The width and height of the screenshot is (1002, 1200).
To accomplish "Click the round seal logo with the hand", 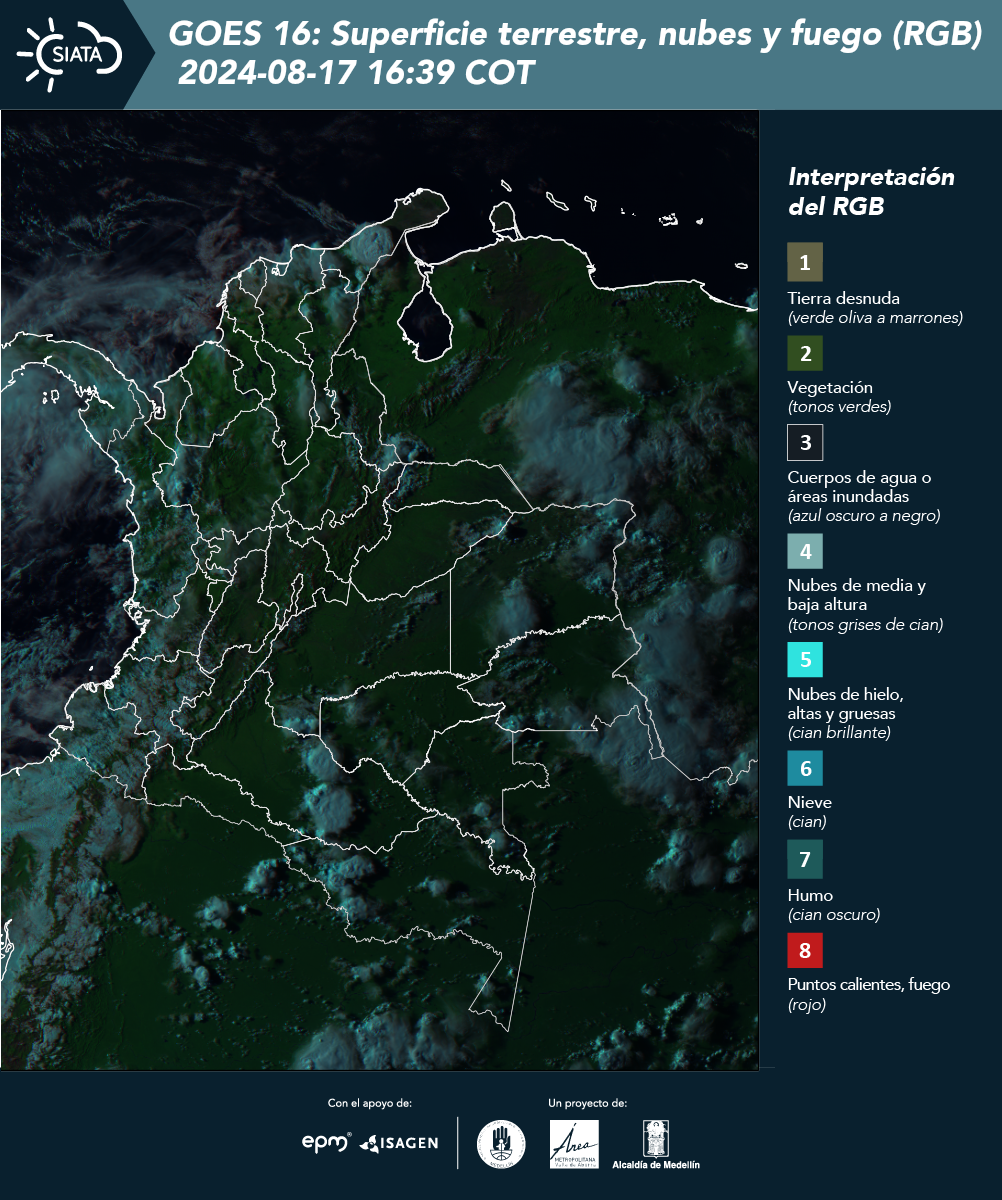I will click(x=501, y=1144).
